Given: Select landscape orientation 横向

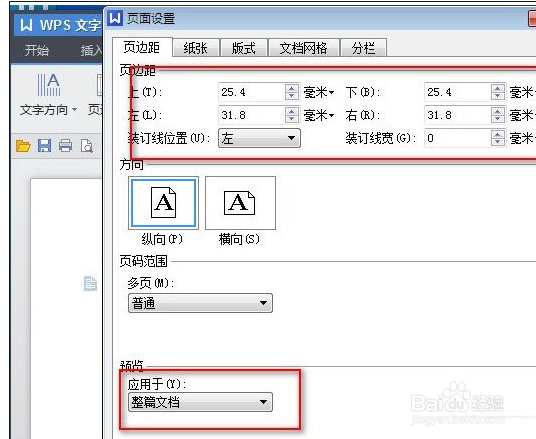Looking at the screenshot, I should tap(240, 203).
